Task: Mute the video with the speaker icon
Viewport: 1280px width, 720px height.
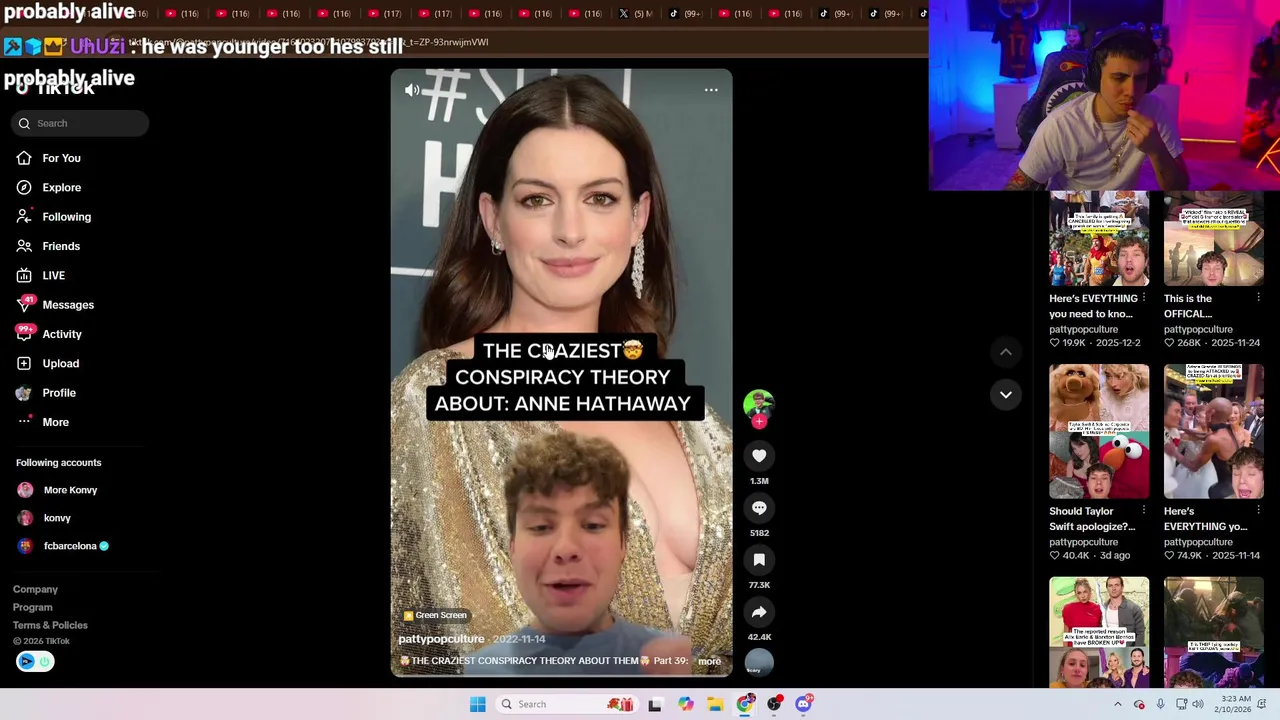Action: click(x=412, y=90)
